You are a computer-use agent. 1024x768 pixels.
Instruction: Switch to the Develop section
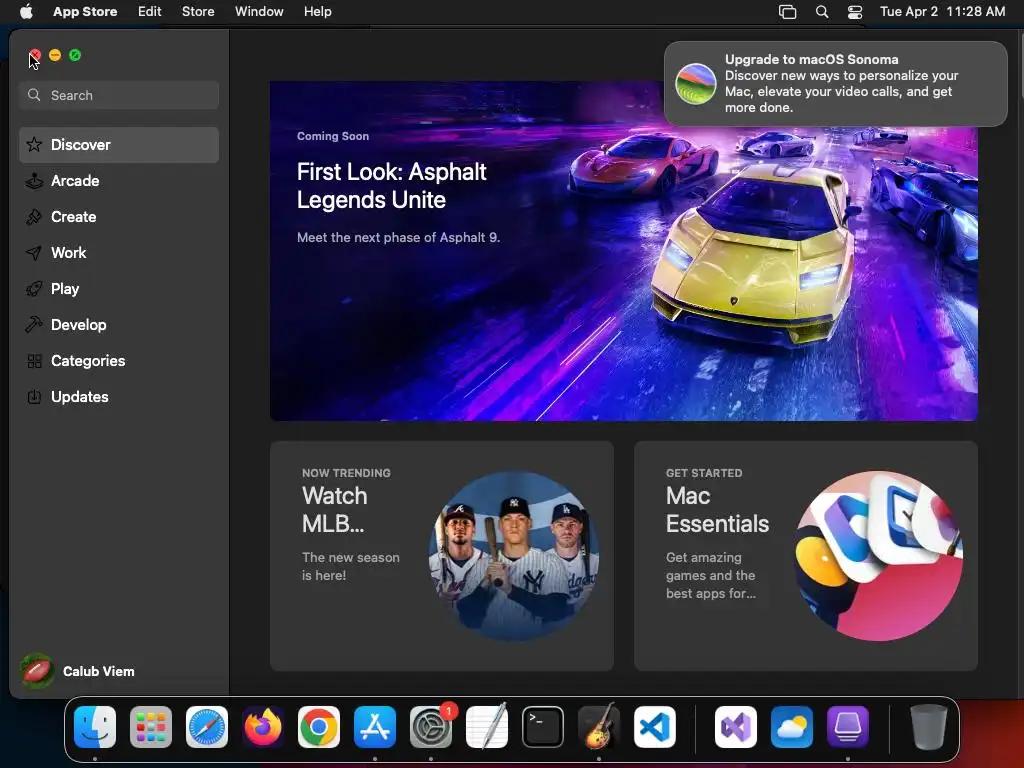point(119,325)
